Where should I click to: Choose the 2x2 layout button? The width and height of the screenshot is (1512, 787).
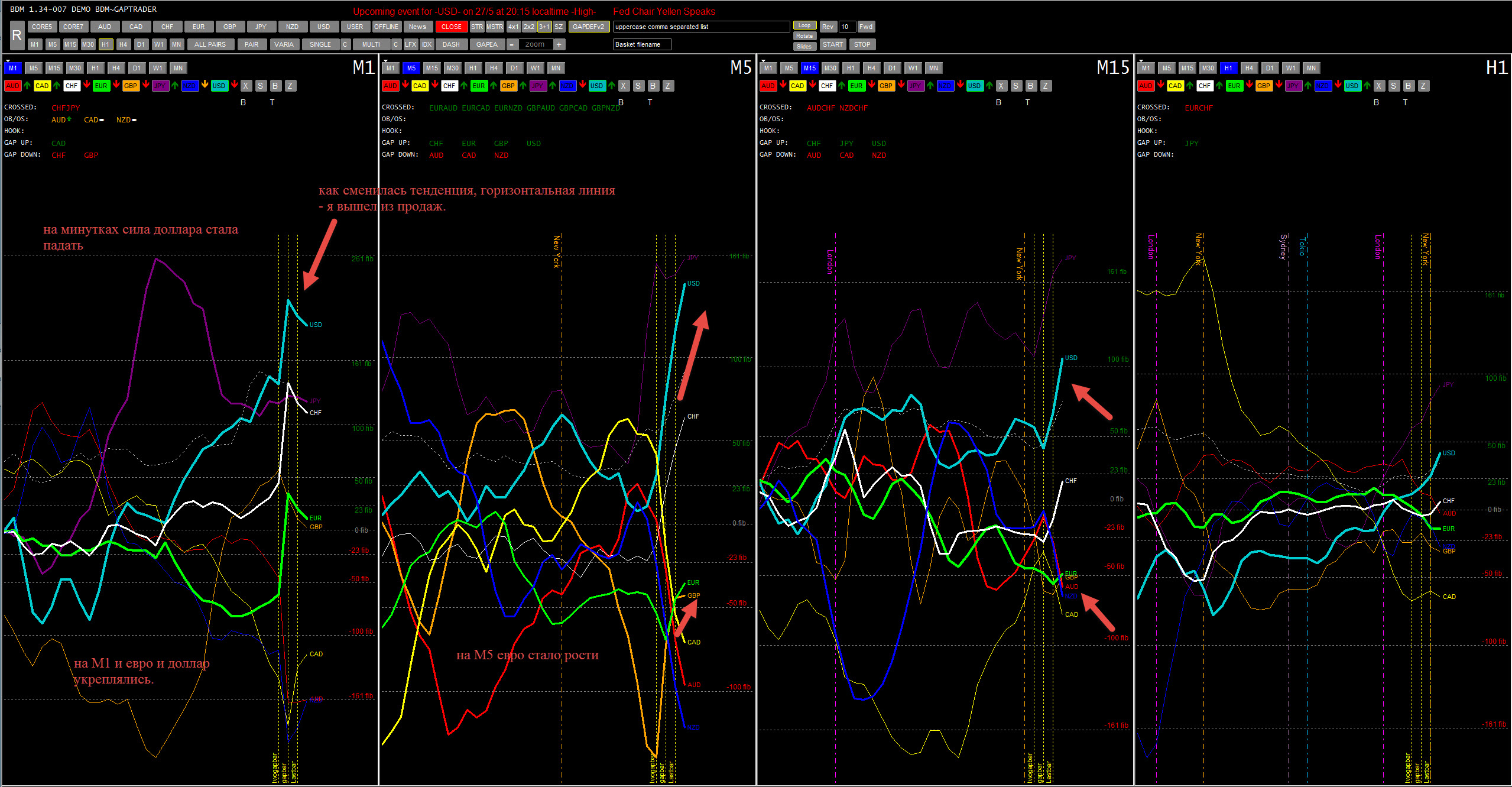click(x=529, y=27)
